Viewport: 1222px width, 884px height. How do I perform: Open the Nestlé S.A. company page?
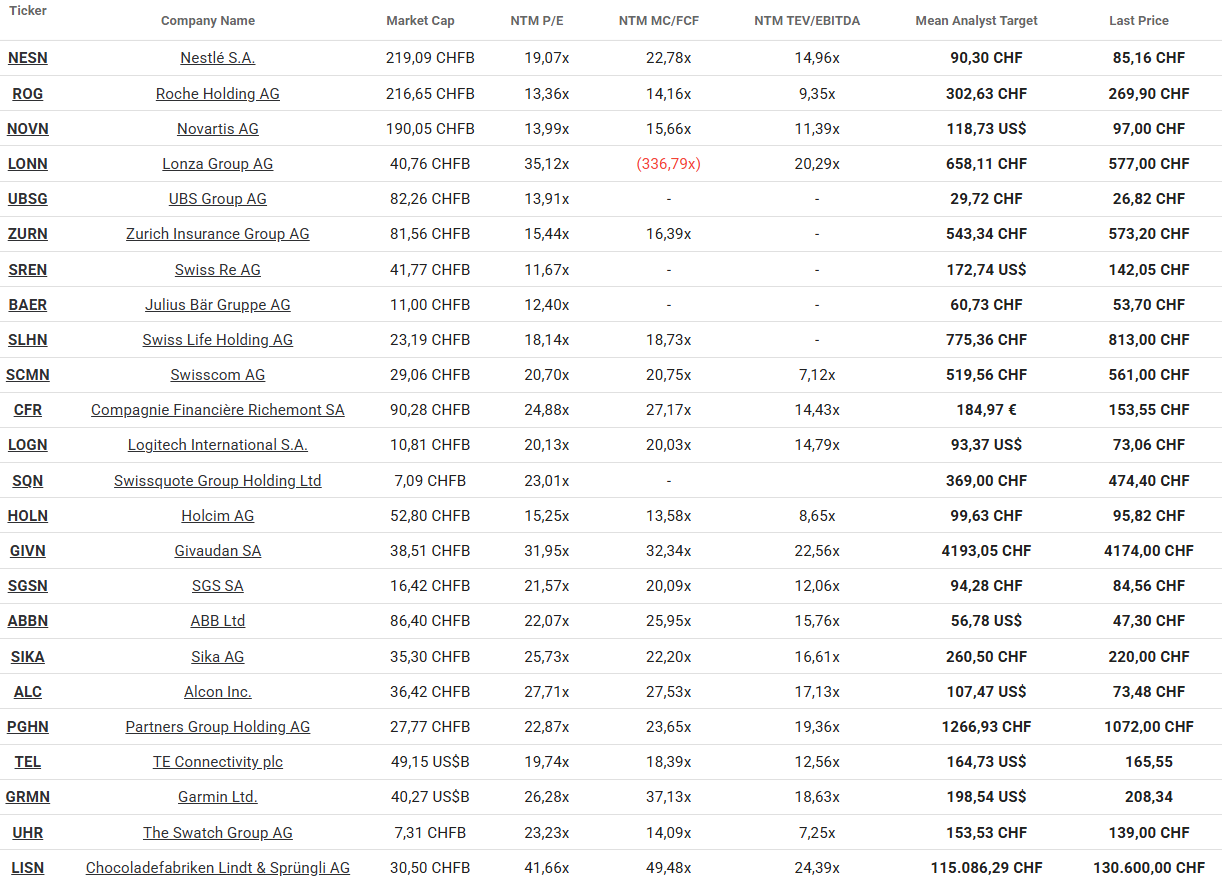pyautogui.click(x=217, y=58)
